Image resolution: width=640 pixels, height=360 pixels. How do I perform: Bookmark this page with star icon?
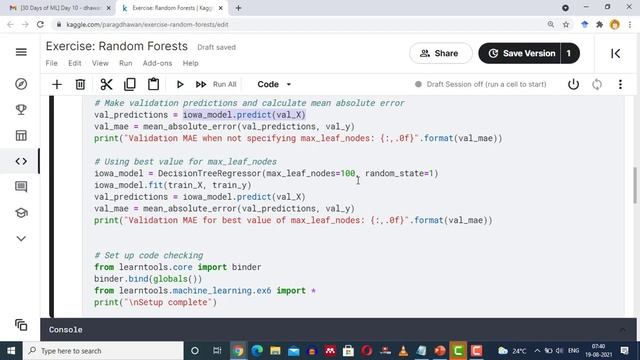566,24
